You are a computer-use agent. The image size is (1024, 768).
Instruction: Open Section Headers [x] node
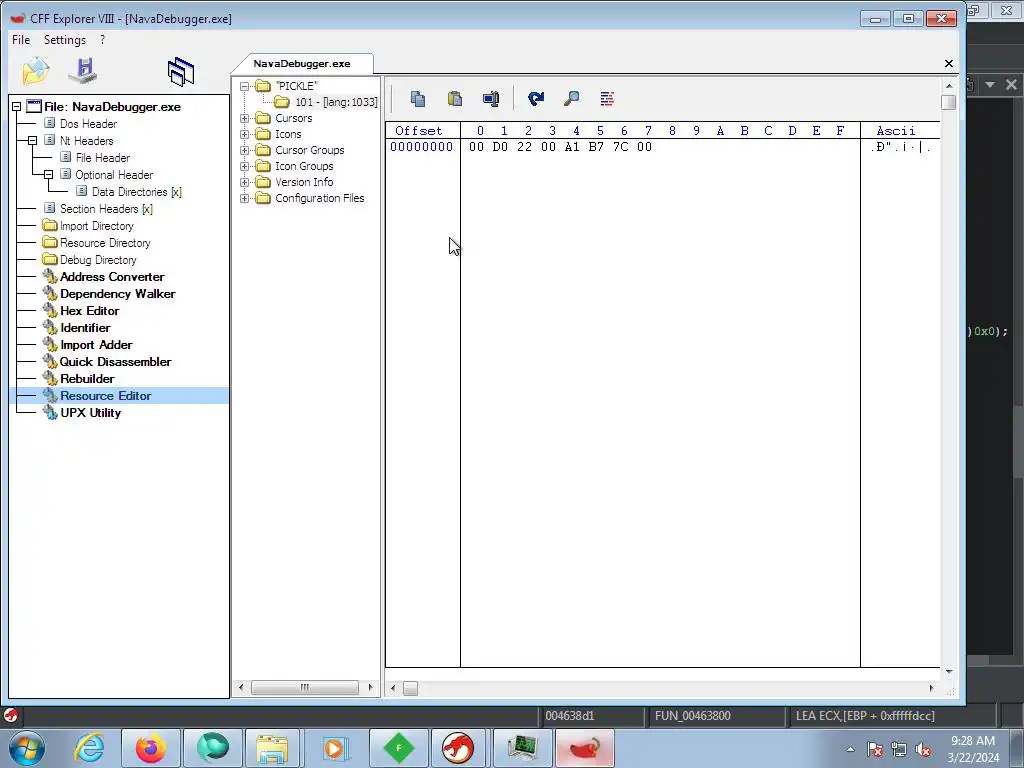point(106,209)
